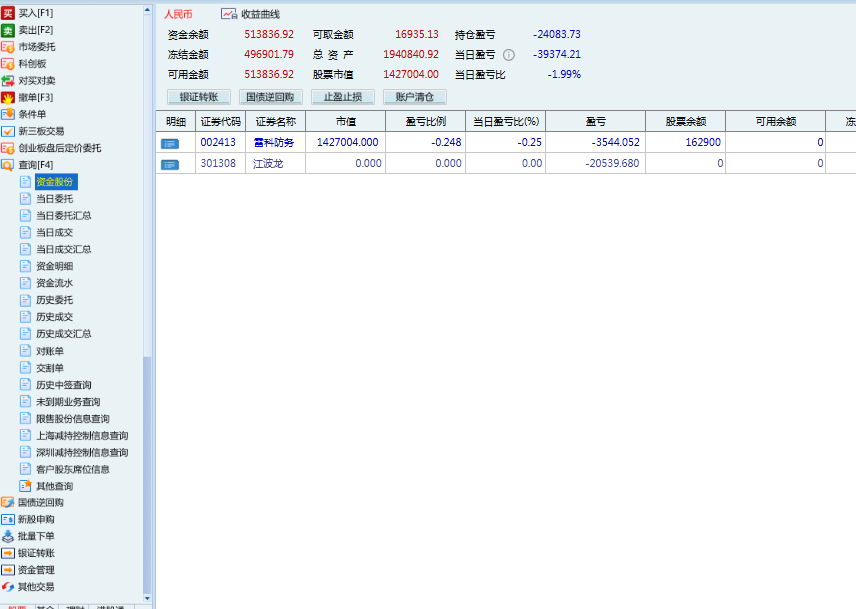Open the 买入[F1] buy icon
Viewport: 856px width, 609px height.
tap(8, 13)
